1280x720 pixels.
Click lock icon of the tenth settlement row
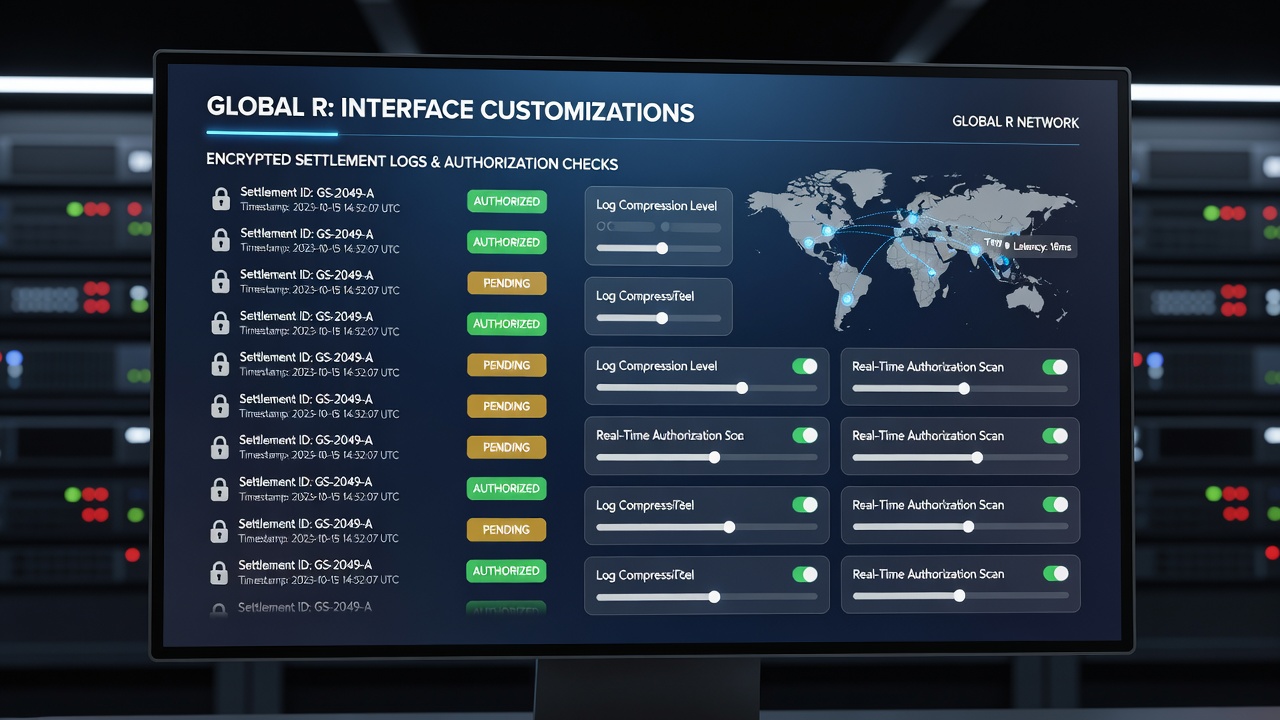click(x=219, y=572)
